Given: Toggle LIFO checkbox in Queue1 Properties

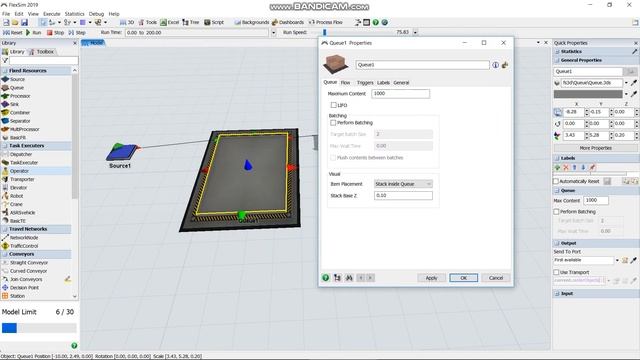Looking at the screenshot, I should click(333, 105).
